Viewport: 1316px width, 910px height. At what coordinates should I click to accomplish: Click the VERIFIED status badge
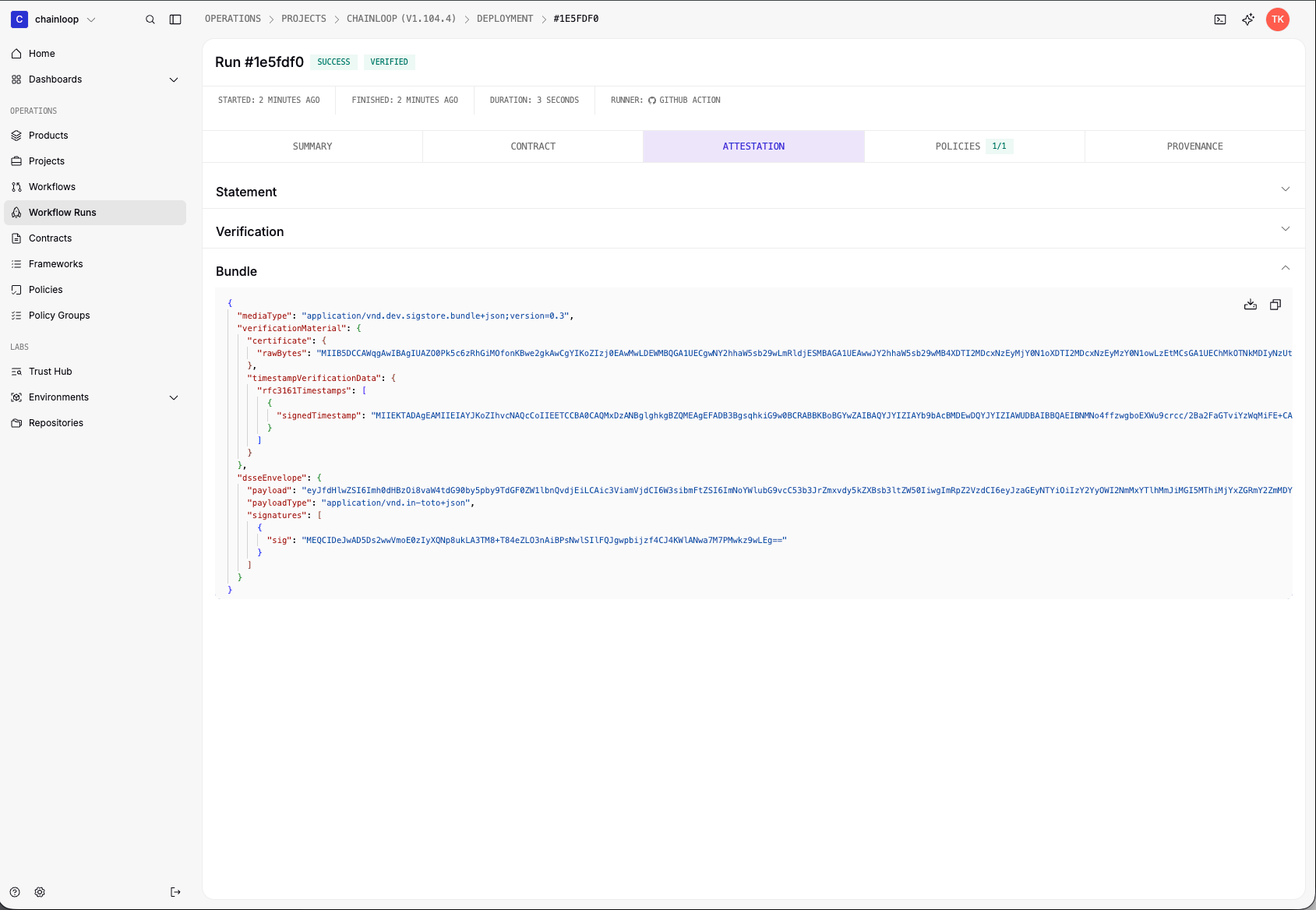click(389, 62)
